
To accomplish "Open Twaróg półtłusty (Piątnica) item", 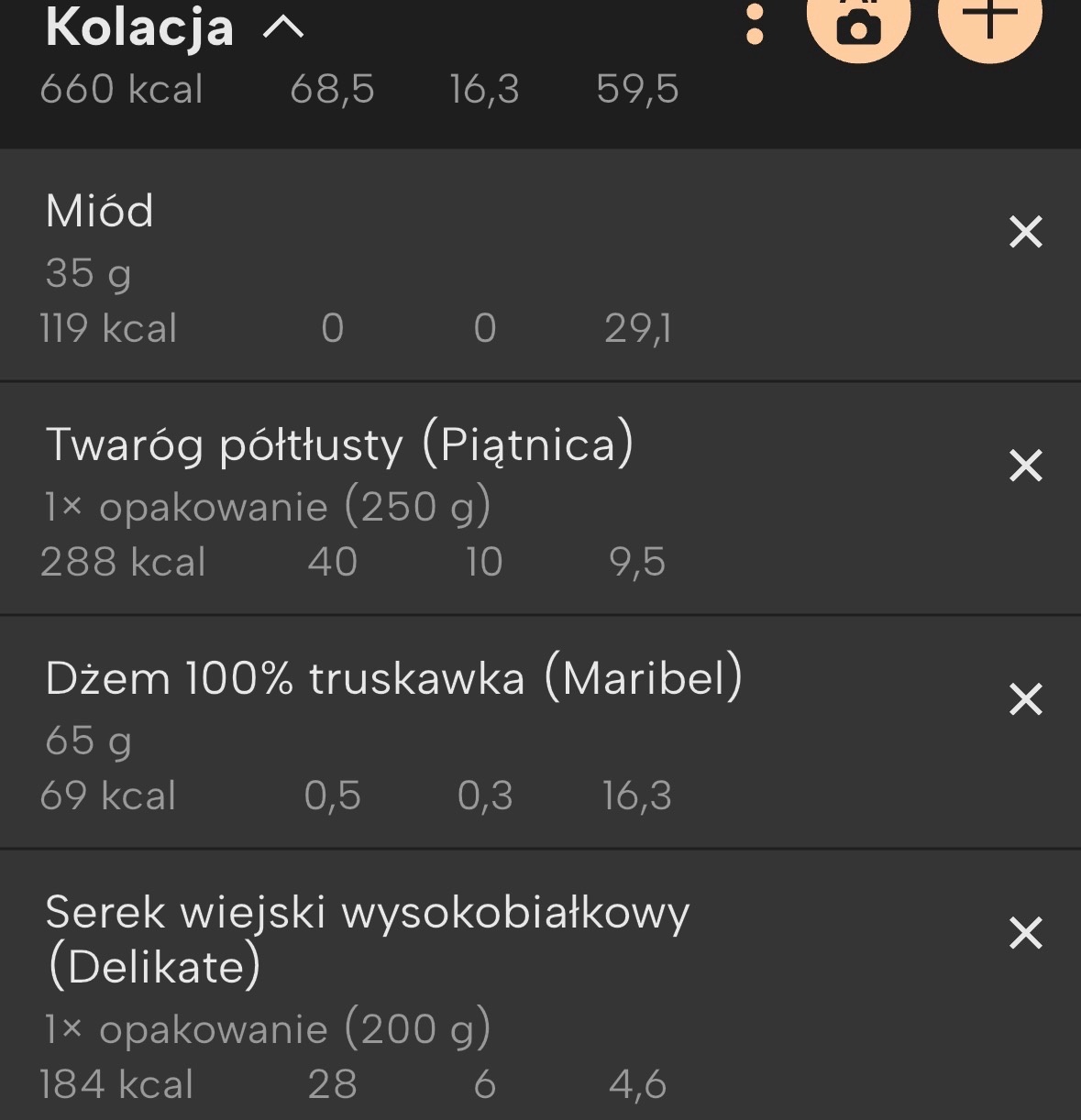I will coord(339,445).
